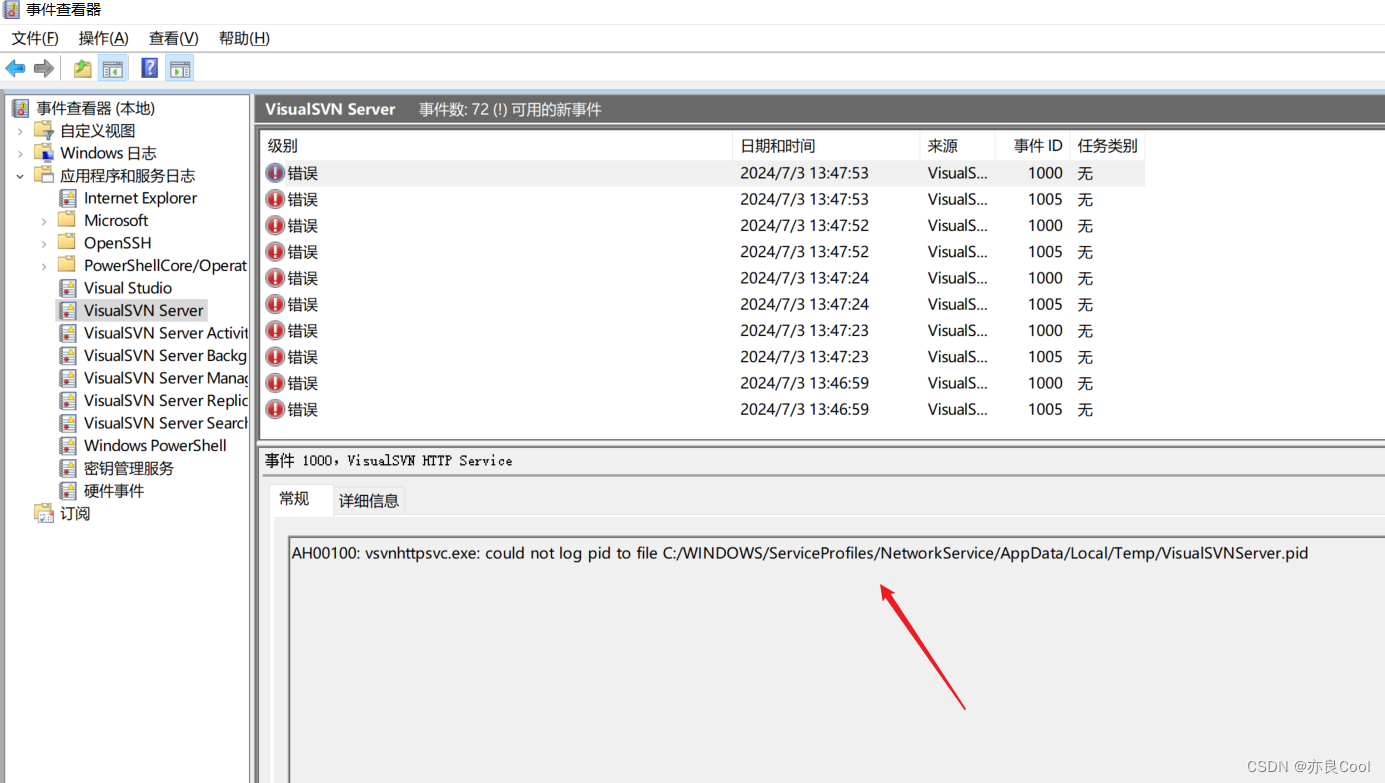Open the 查看(V) menu
This screenshot has height=783, width=1385.
(x=174, y=38)
